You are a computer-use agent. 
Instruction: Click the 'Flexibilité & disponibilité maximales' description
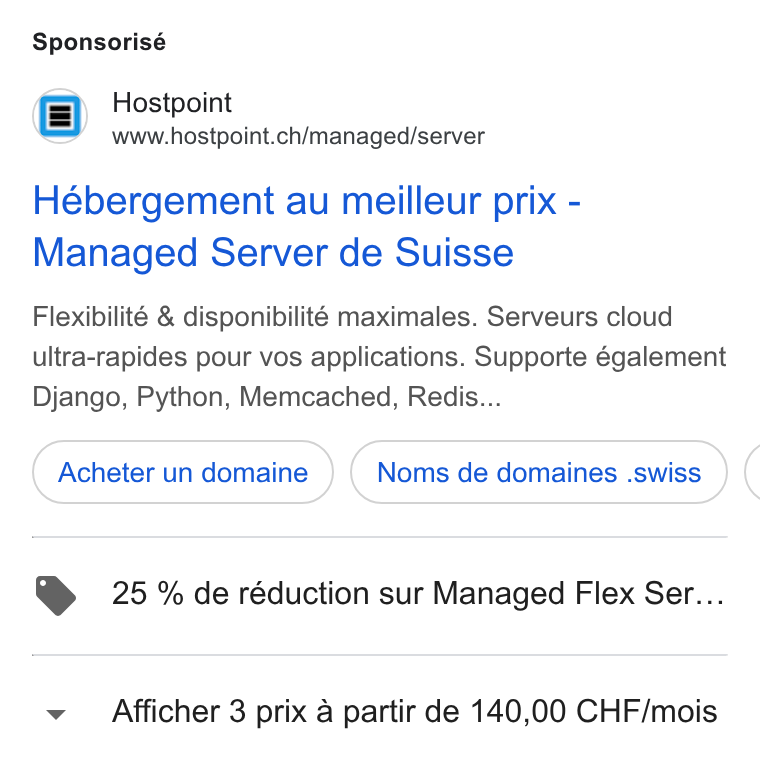point(255,317)
